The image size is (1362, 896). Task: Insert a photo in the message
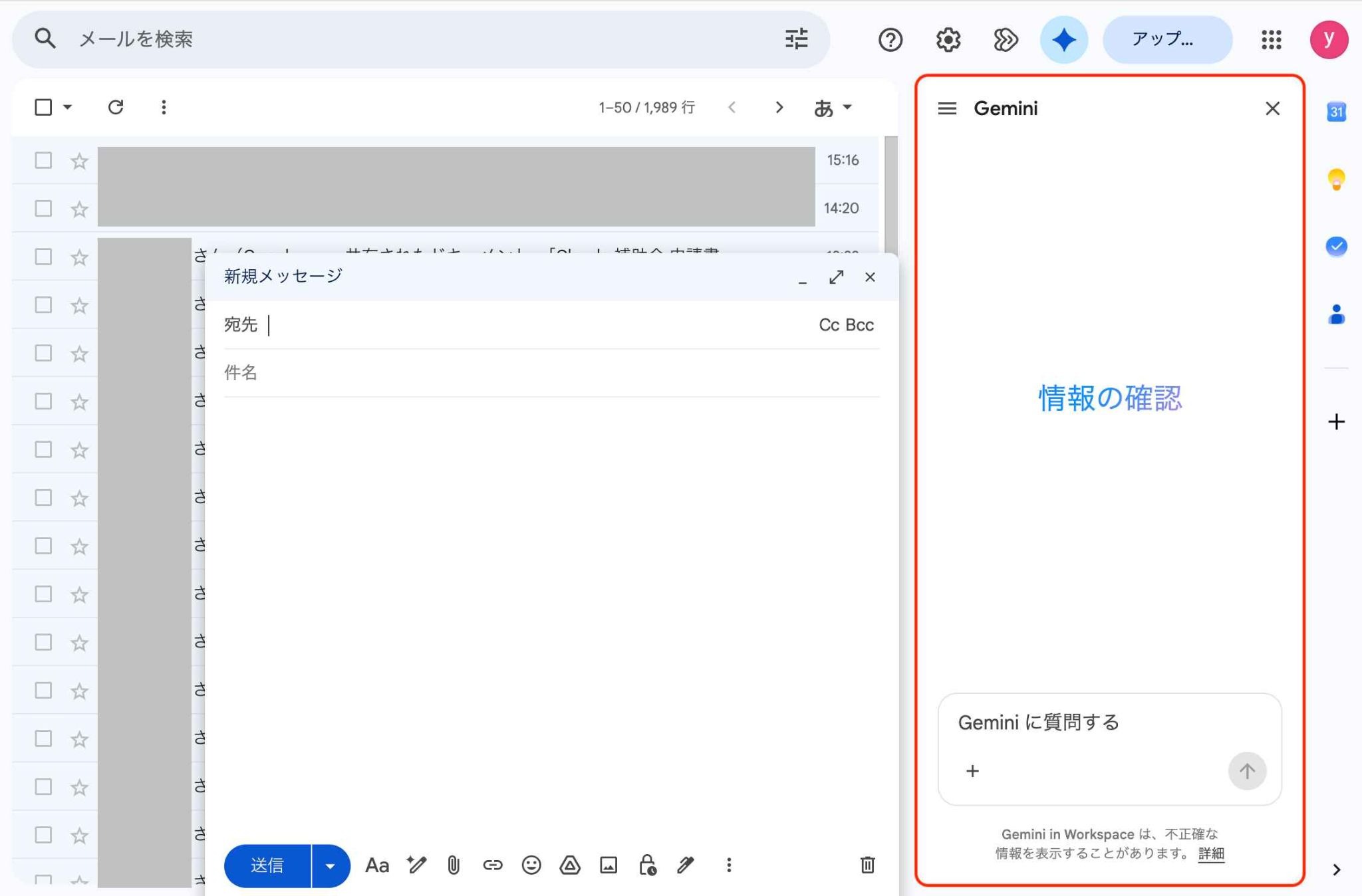tap(608, 865)
